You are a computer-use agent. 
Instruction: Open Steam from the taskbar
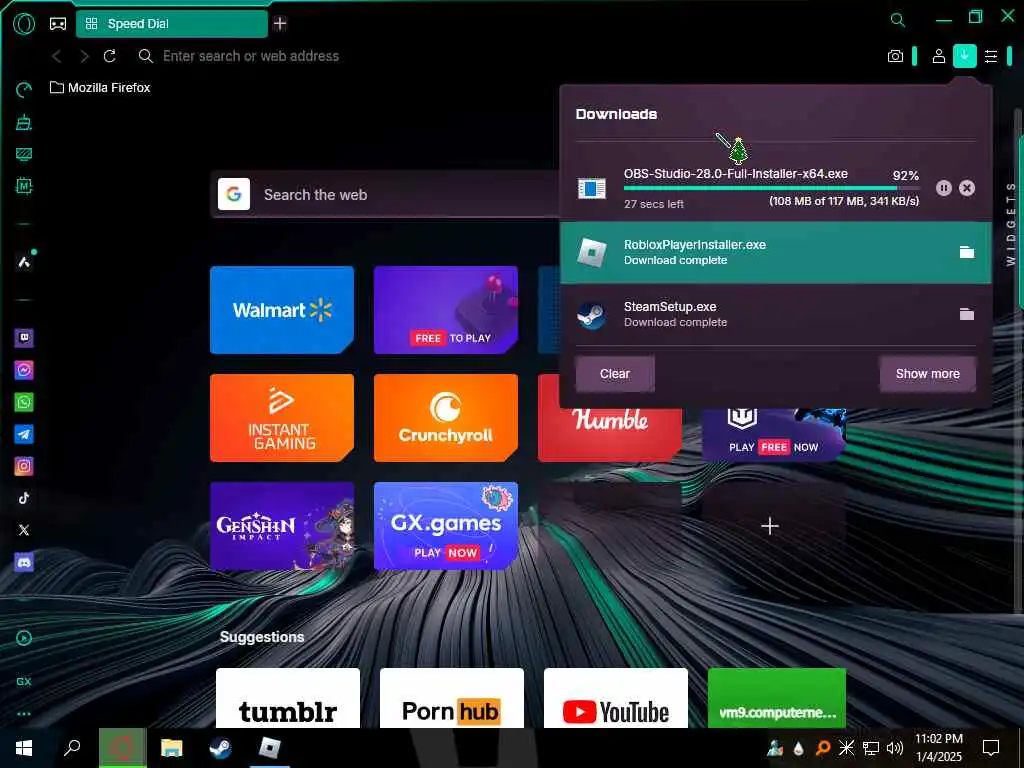coord(221,748)
